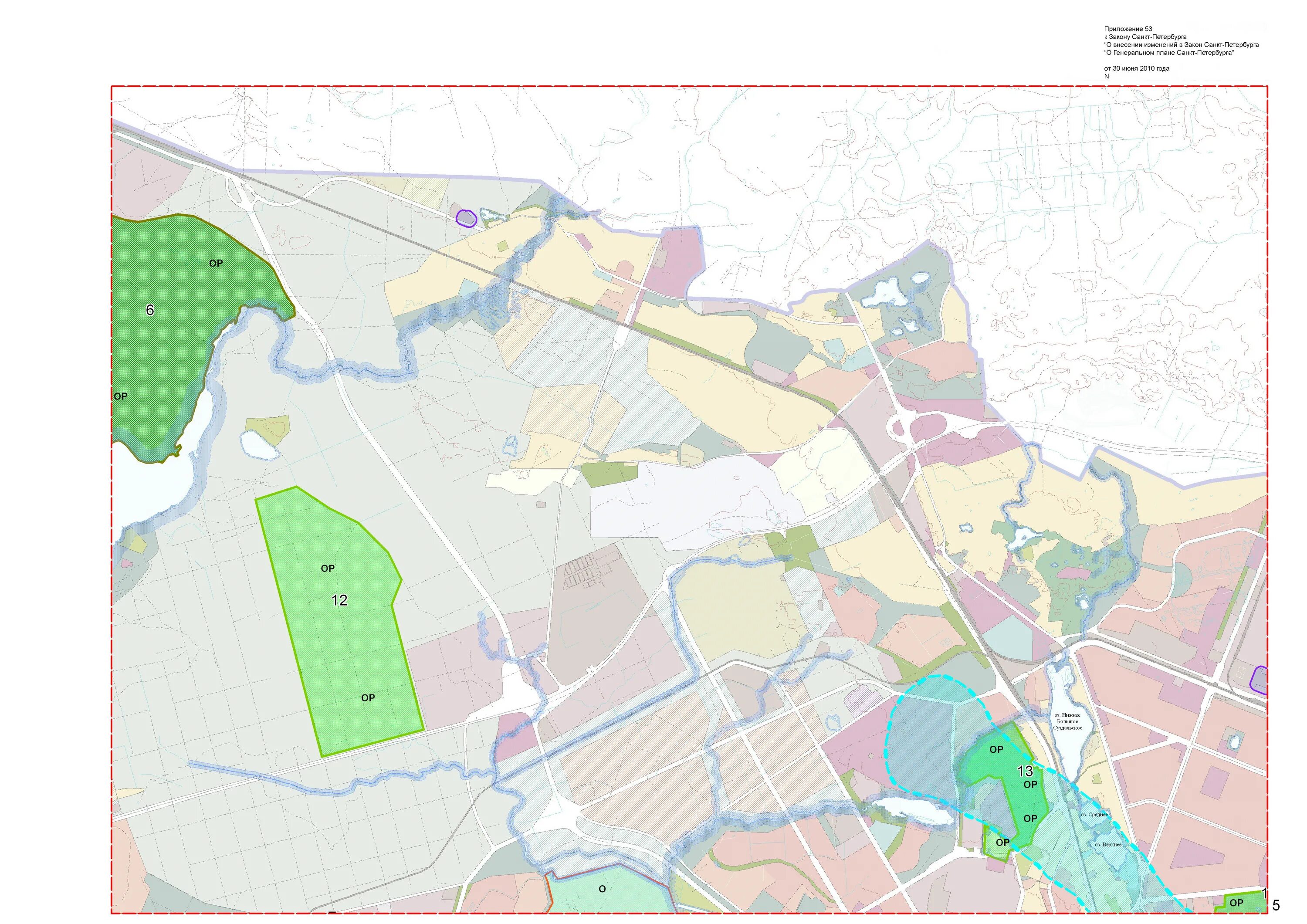This screenshot has height=924, width=1307.
Task: Click the purple outlined marker at the right map edge
Action: click(1259, 680)
